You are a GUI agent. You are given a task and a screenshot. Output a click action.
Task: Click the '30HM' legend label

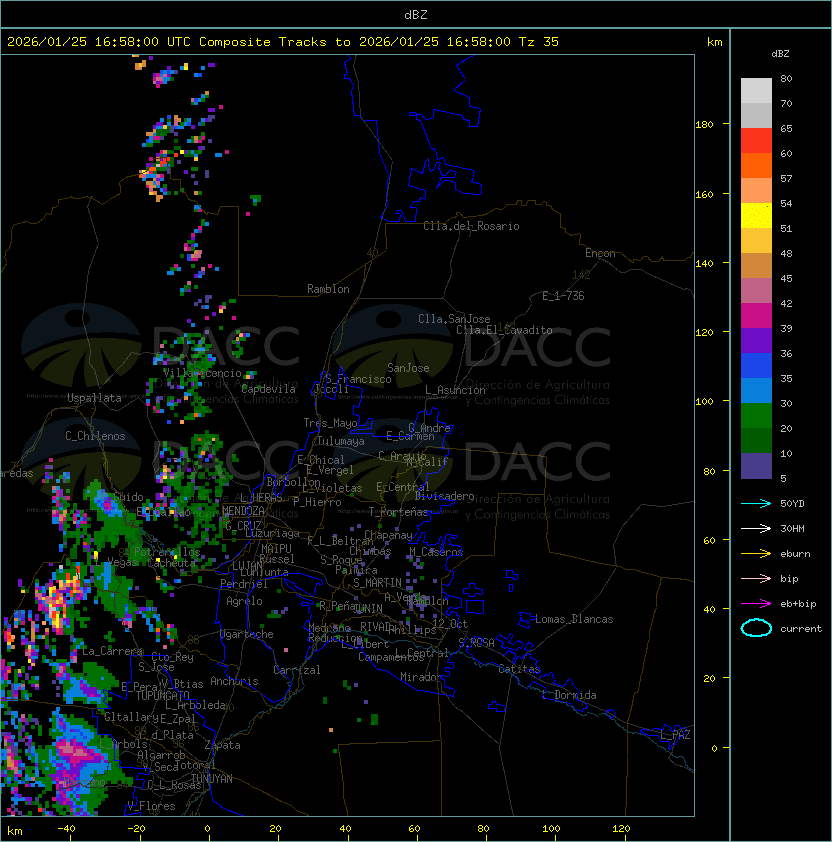[792, 528]
